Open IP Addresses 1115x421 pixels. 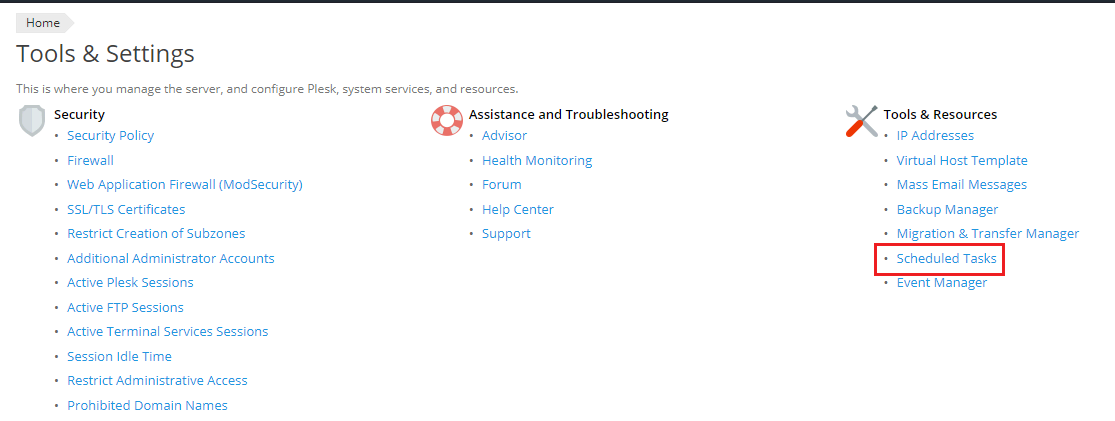click(x=935, y=136)
